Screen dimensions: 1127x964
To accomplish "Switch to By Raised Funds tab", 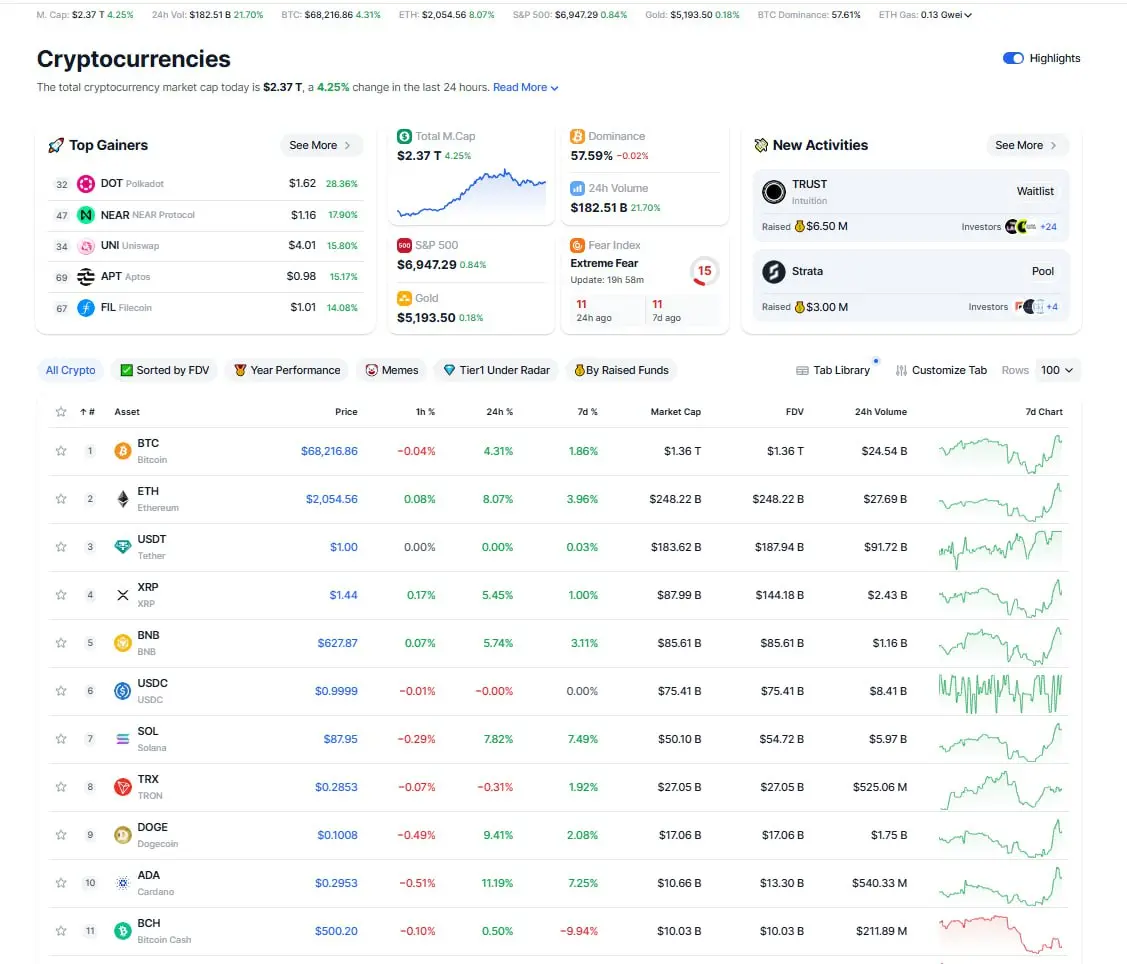I will point(621,370).
